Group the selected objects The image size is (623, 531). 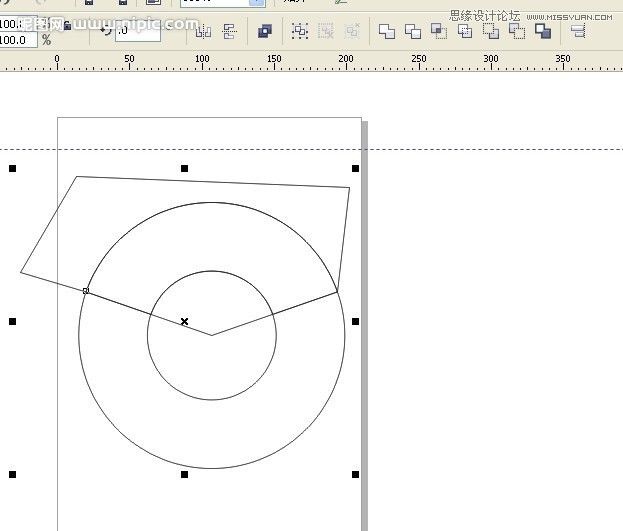tap(300, 31)
